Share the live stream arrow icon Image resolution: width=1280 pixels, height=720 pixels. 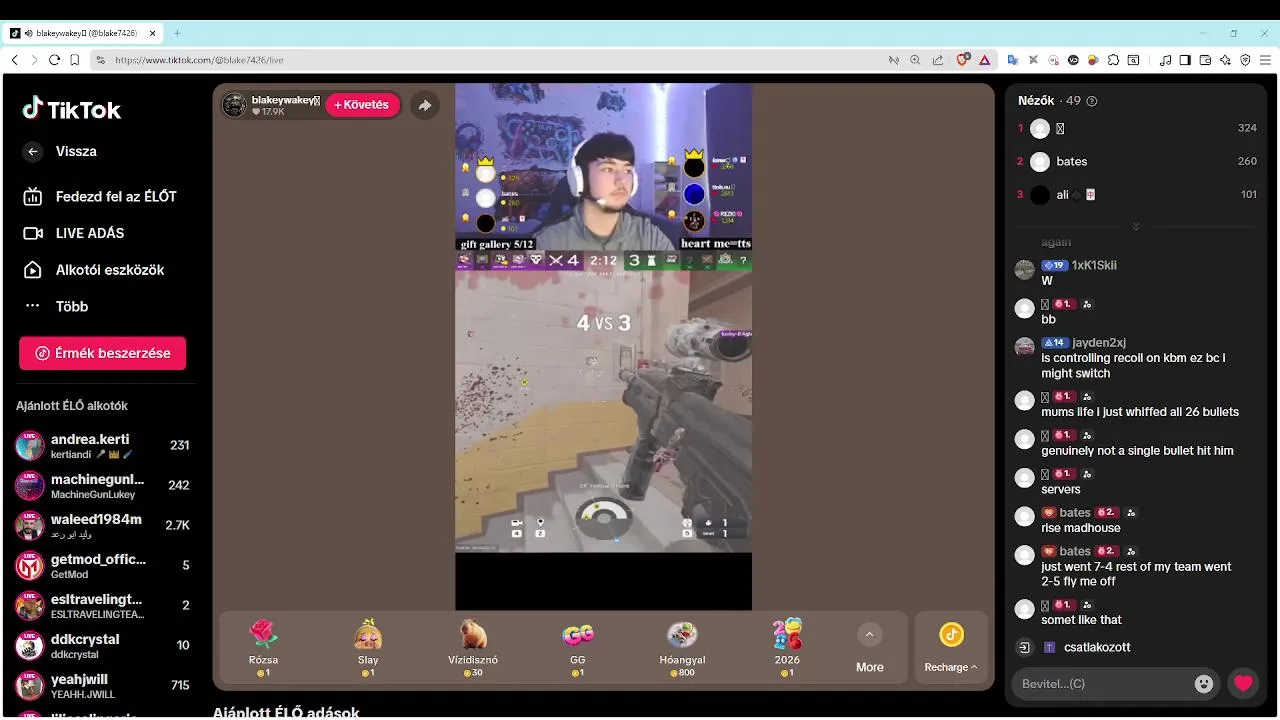425,105
